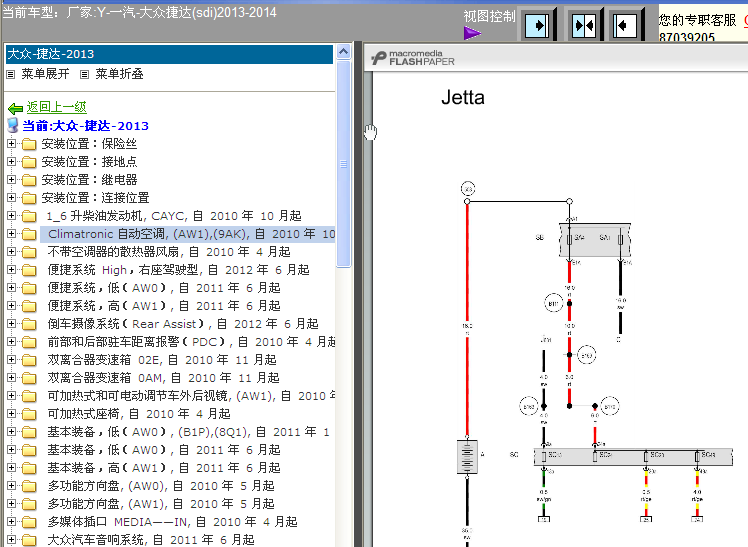Select 安装位置：继电器 item
Viewport: 748px width, 547px height.
(89, 180)
